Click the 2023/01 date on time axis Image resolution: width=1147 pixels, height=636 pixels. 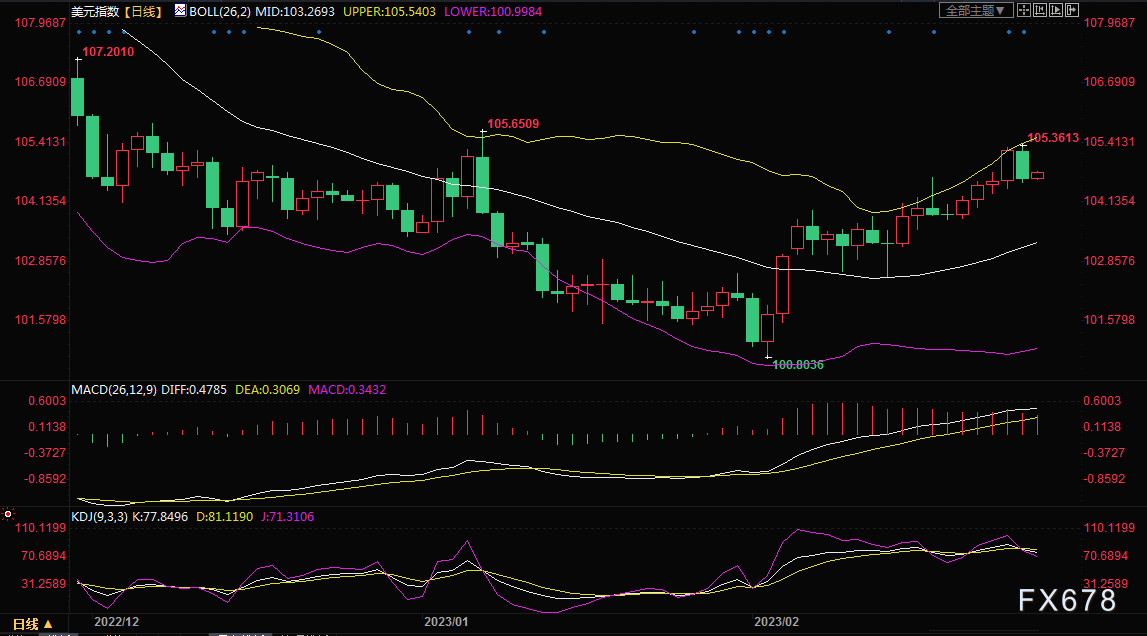(447, 622)
